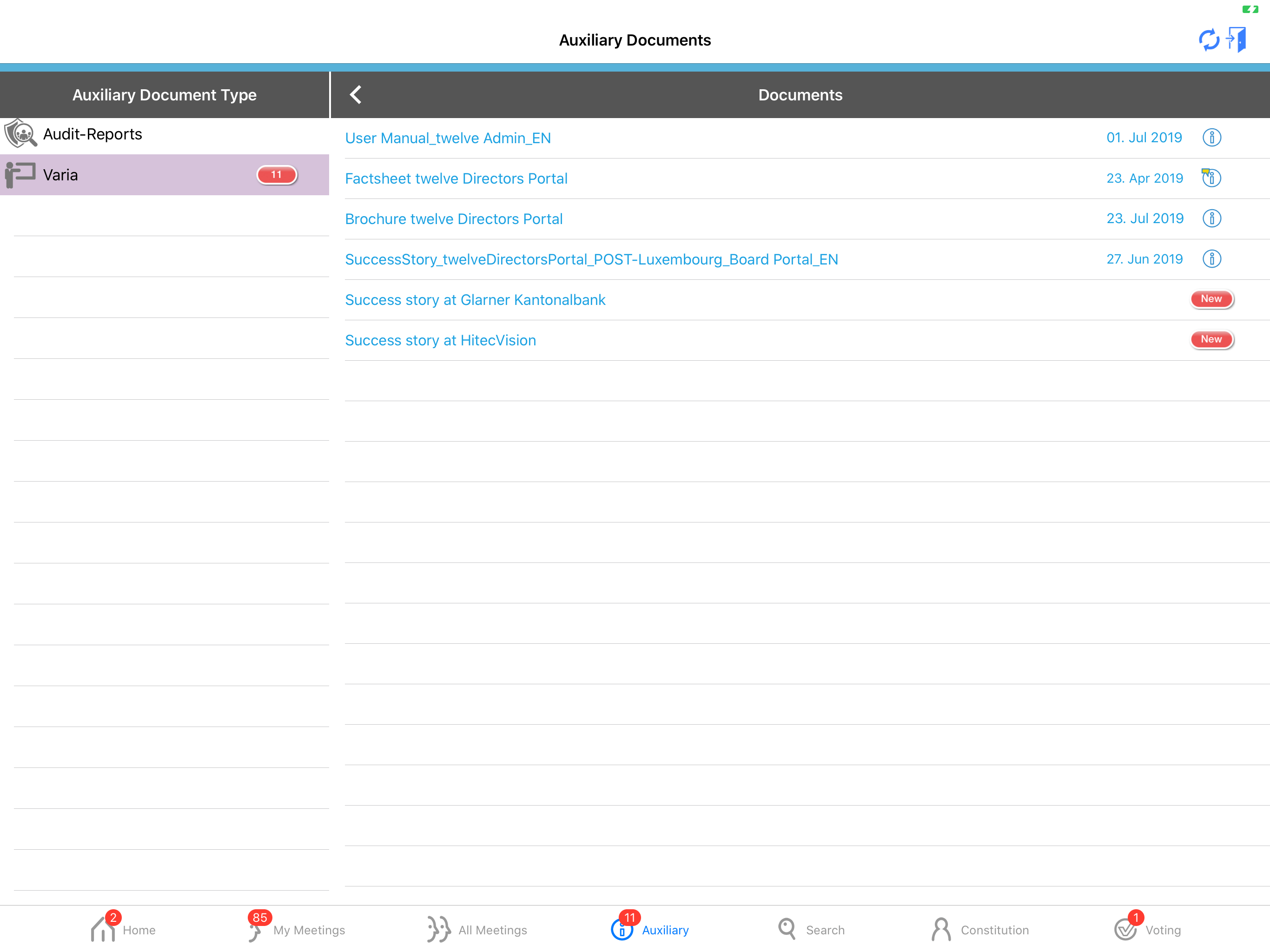This screenshot has height=952, width=1270.
Task: Switch to the Constitution tab label
Action: coord(994,930)
